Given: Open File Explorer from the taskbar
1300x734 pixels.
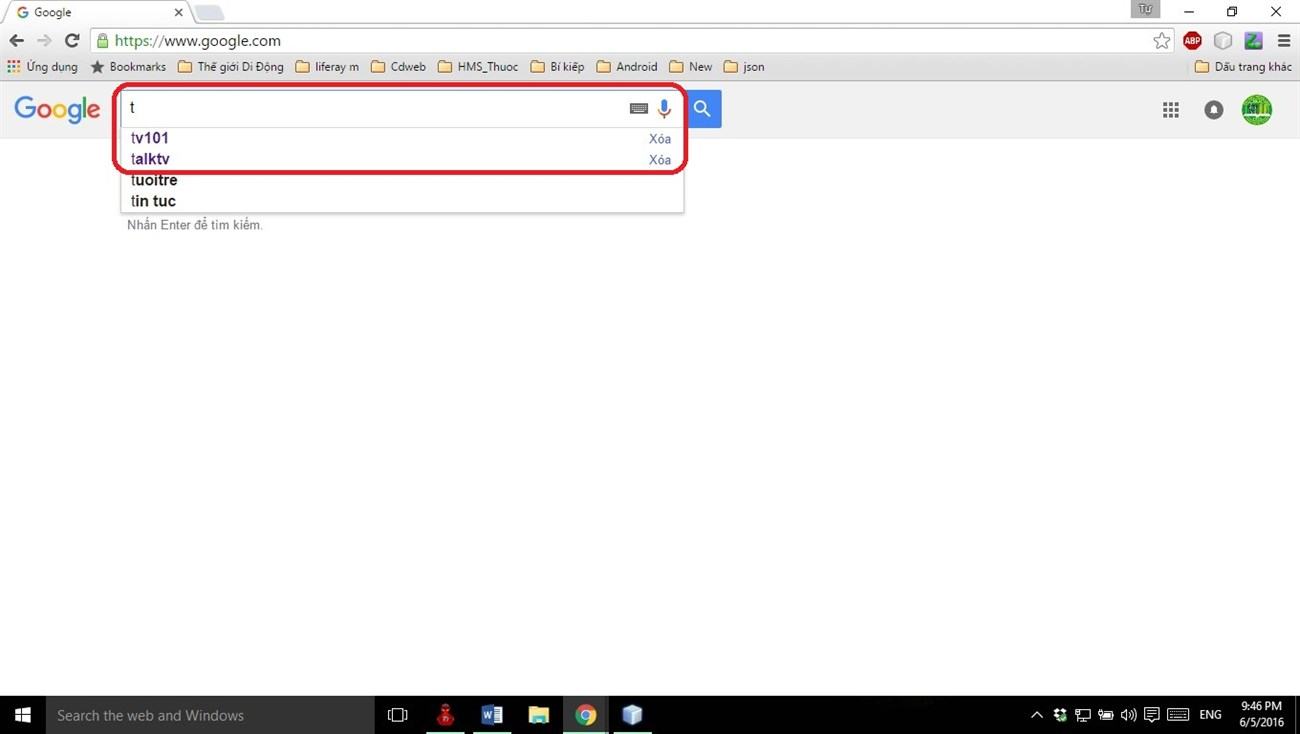Looking at the screenshot, I should (x=539, y=715).
